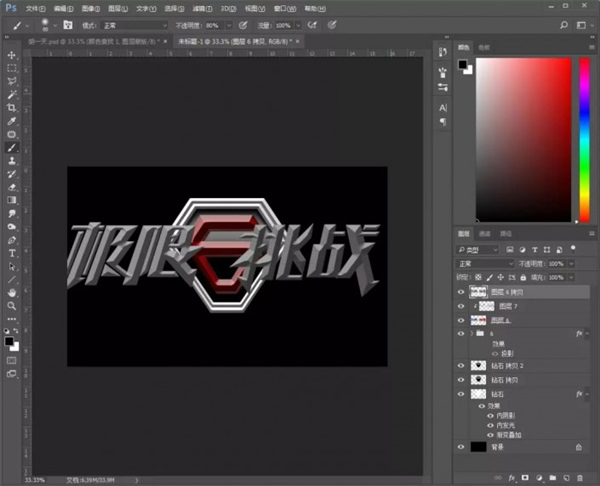Expand the group 6 folder arrow

pos(471,333)
